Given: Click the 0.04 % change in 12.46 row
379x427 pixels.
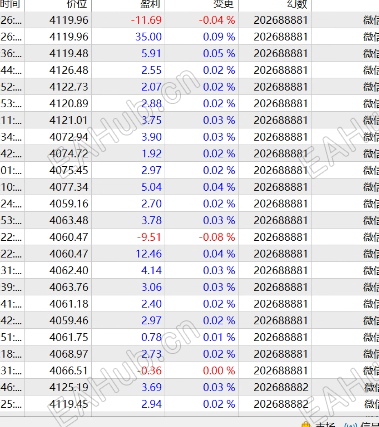Looking at the screenshot, I should (219, 254).
